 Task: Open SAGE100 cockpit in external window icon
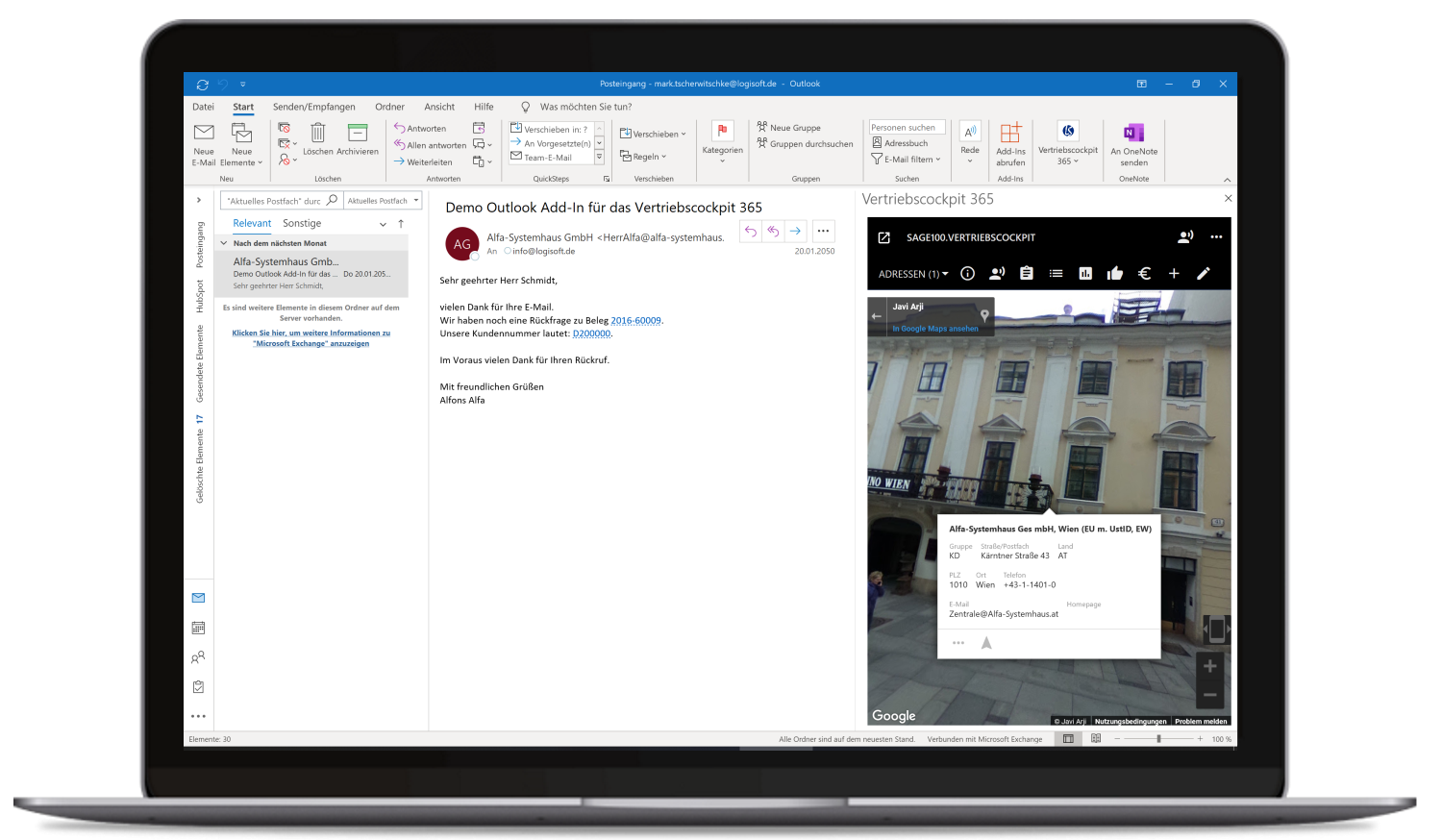(x=884, y=237)
